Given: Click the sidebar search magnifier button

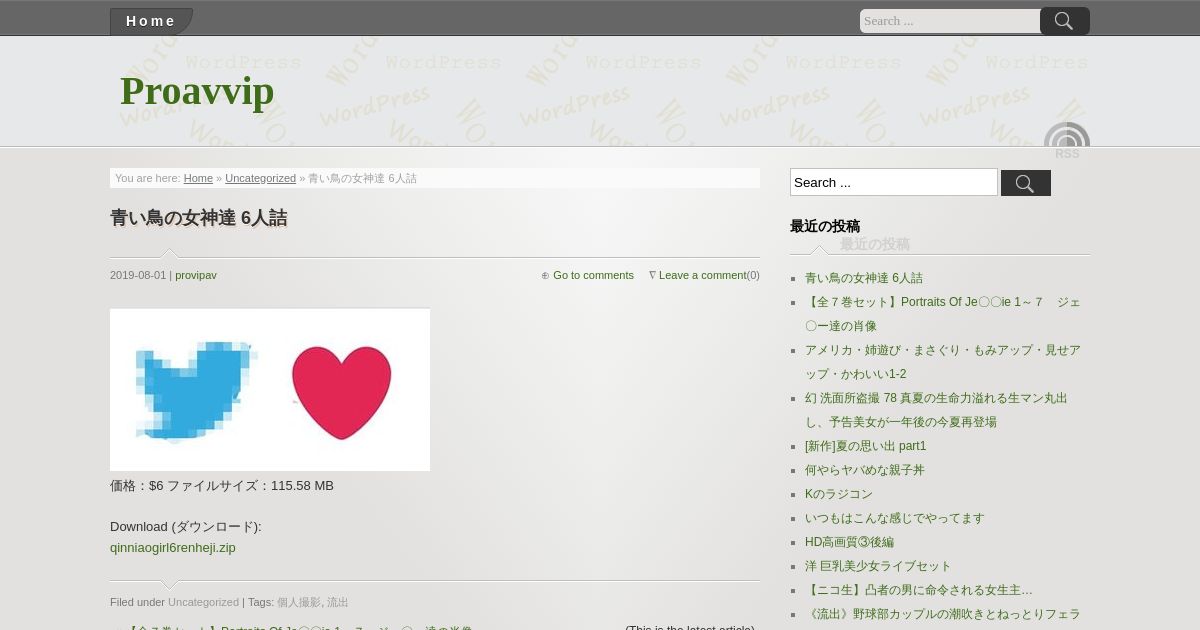Looking at the screenshot, I should (x=1026, y=183).
